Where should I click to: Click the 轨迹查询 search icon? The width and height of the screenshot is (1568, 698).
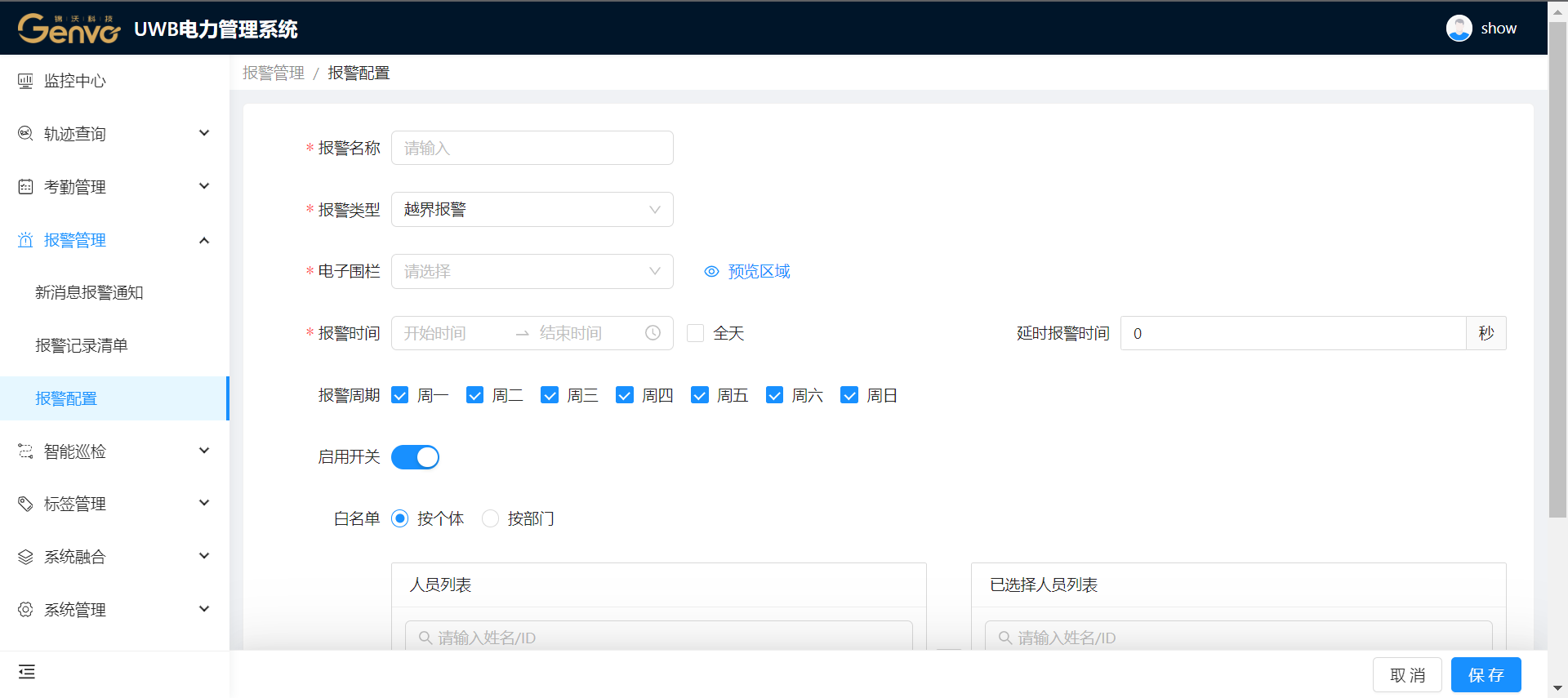pyautogui.click(x=25, y=133)
